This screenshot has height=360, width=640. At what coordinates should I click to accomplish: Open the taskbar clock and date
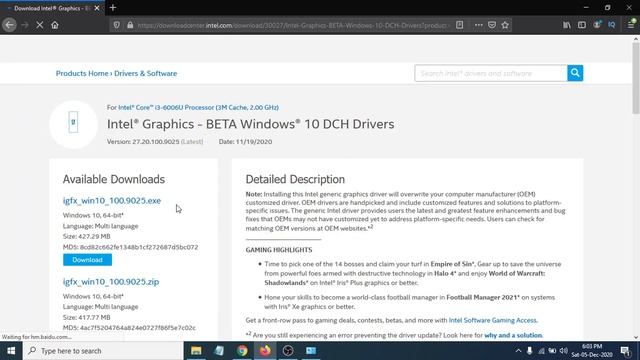point(592,351)
